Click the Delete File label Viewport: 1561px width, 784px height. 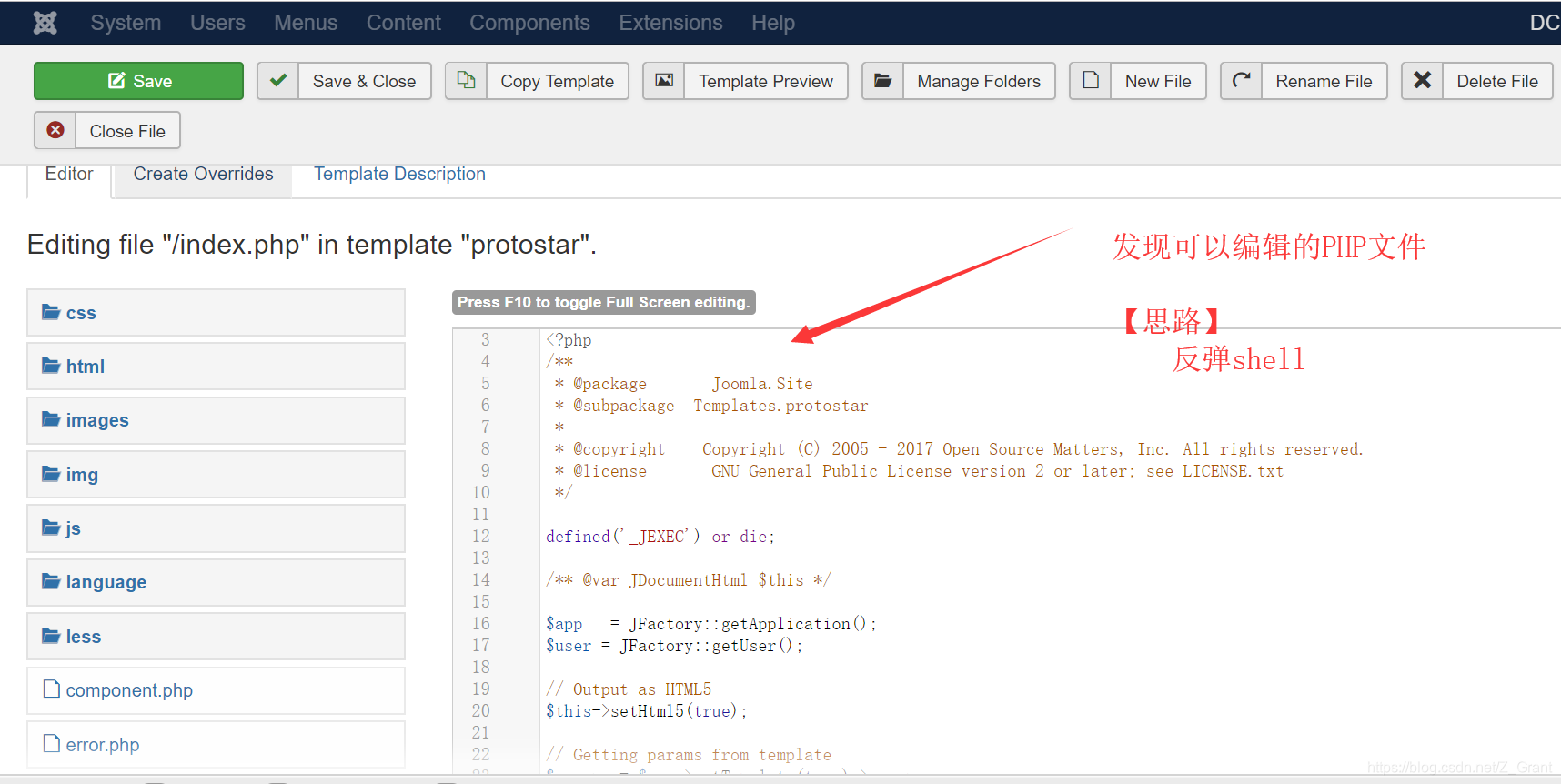click(1497, 81)
